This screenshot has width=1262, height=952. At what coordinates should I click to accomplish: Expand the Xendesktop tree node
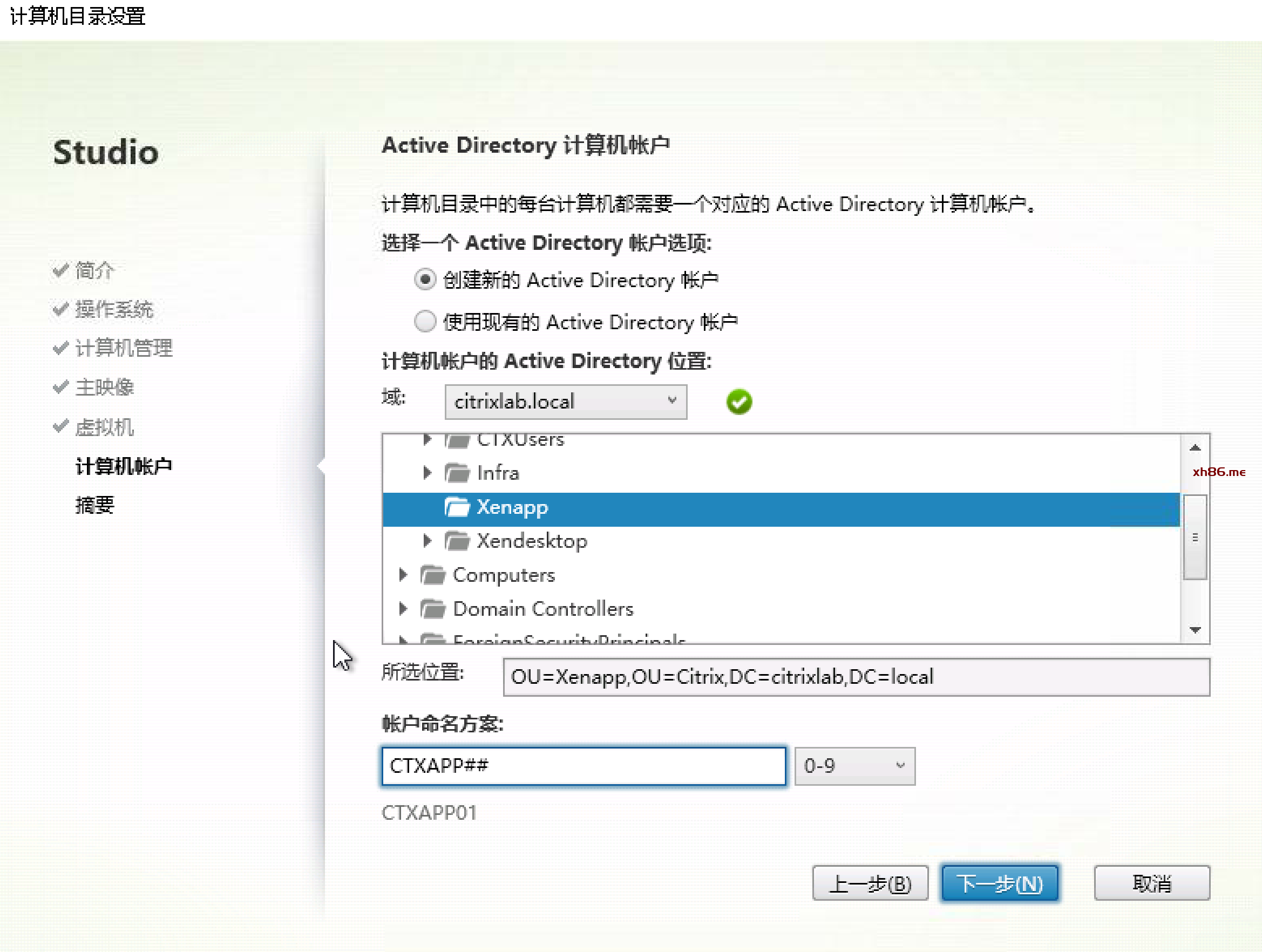tap(427, 541)
